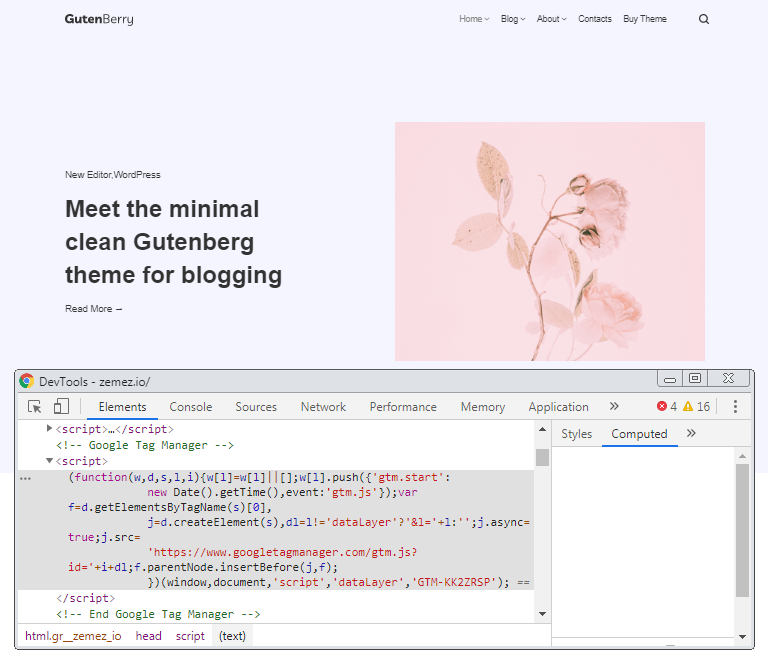Click the yellow warning count icon
Screen dimensions: 768x650
(x=688, y=406)
